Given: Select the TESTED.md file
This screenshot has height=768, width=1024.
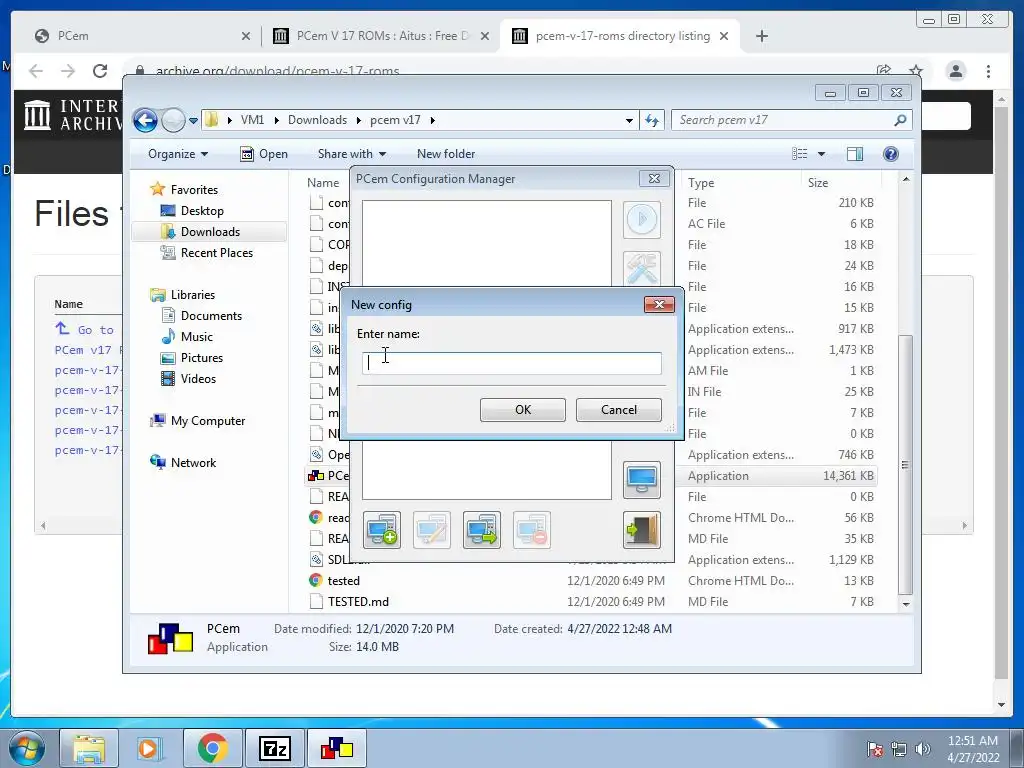Looking at the screenshot, I should (358, 601).
